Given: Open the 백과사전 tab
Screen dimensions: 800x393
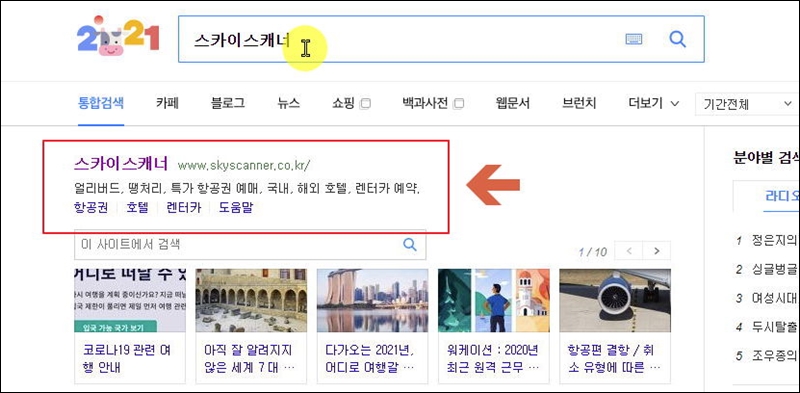Looking at the screenshot, I should pyautogui.click(x=425, y=104).
